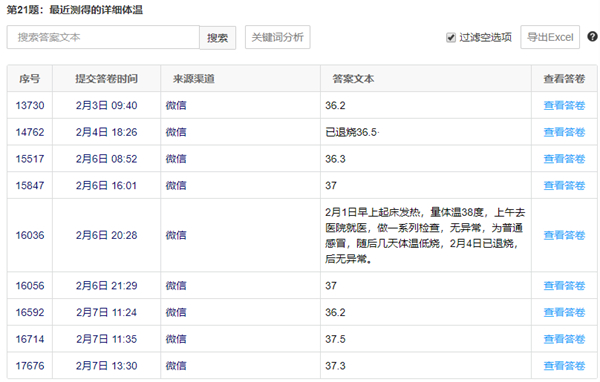Open 查看答卷 for entry 15517
Screen dimensions: 600x382
pyautogui.click(x=564, y=159)
